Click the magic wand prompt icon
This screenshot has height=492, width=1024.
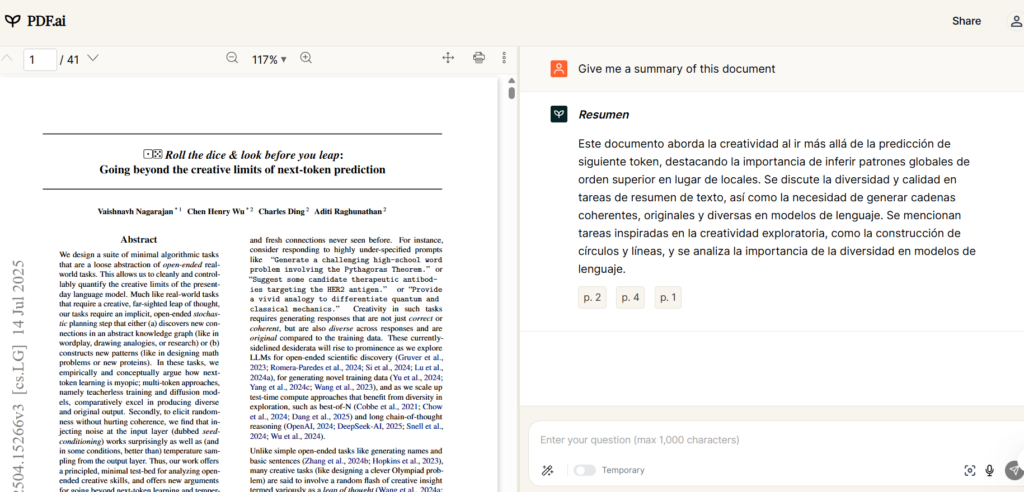coord(547,470)
